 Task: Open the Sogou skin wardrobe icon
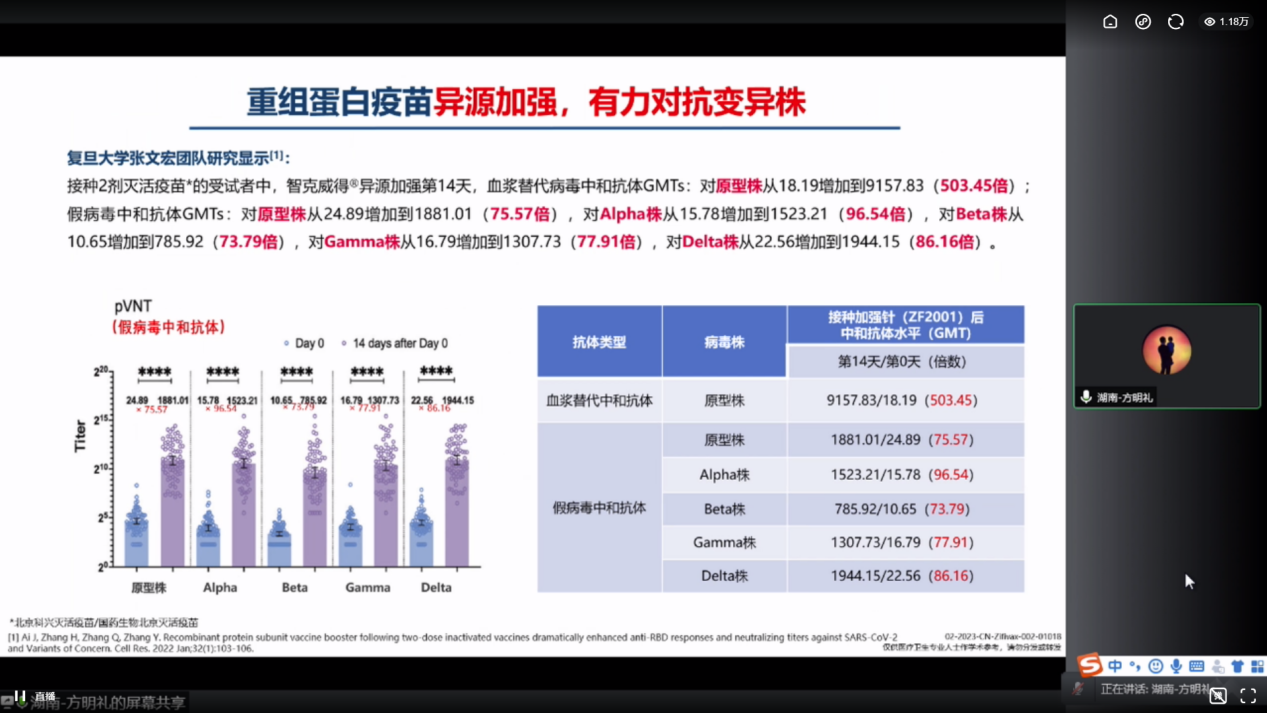pyautogui.click(x=1238, y=666)
